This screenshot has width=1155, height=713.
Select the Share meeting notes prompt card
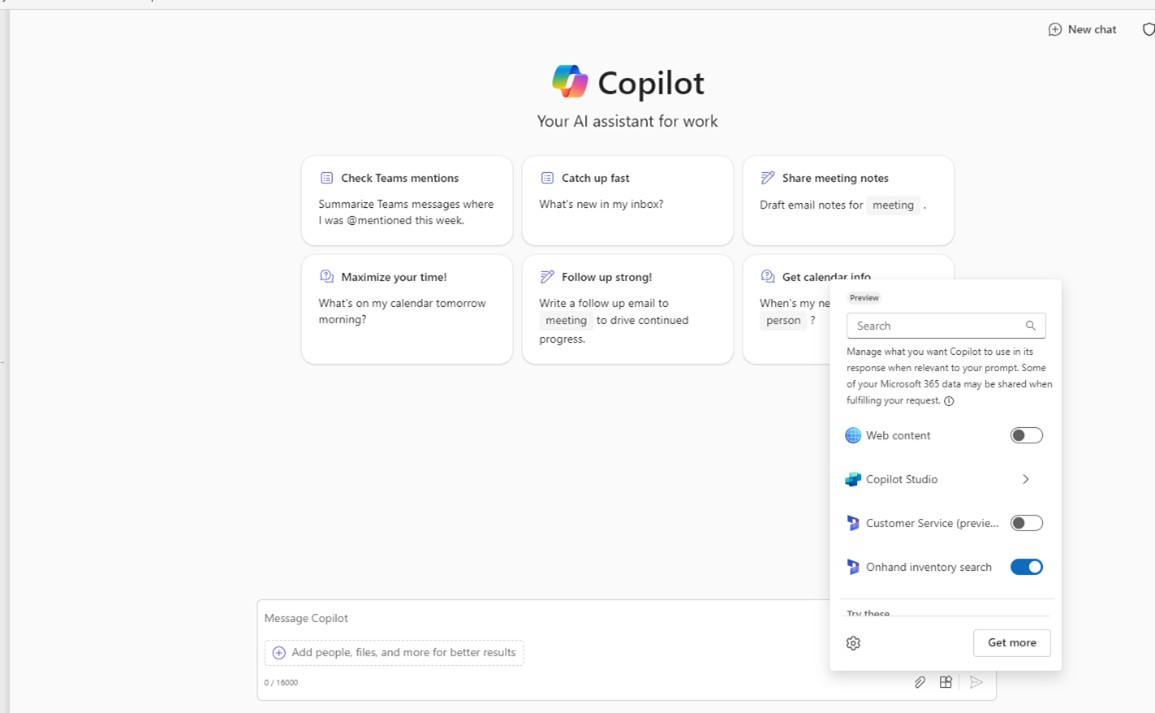click(x=848, y=200)
